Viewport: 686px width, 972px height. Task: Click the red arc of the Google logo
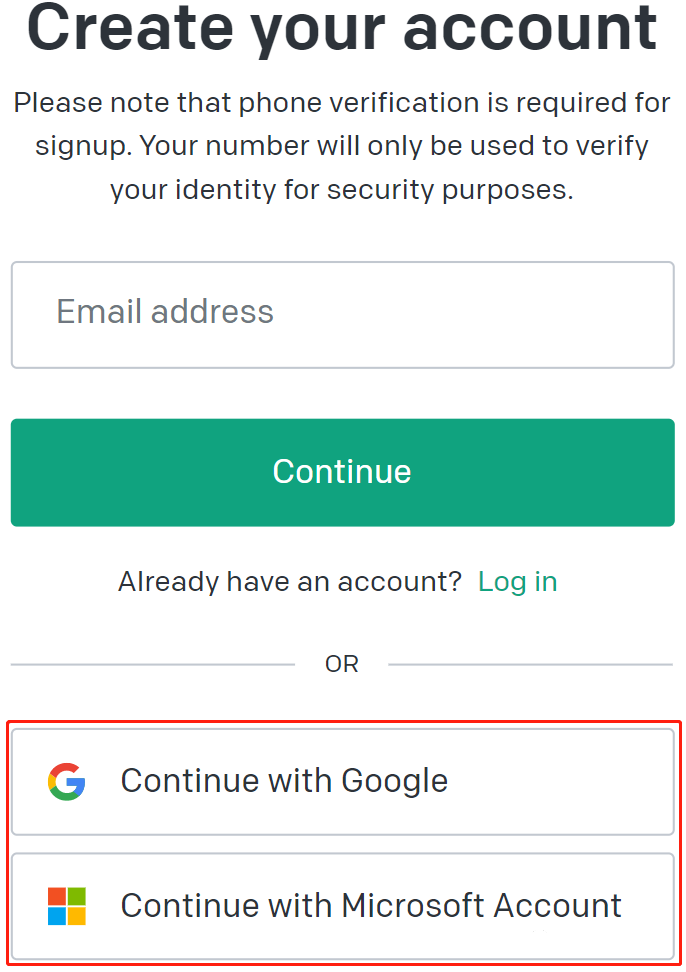point(66,768)
